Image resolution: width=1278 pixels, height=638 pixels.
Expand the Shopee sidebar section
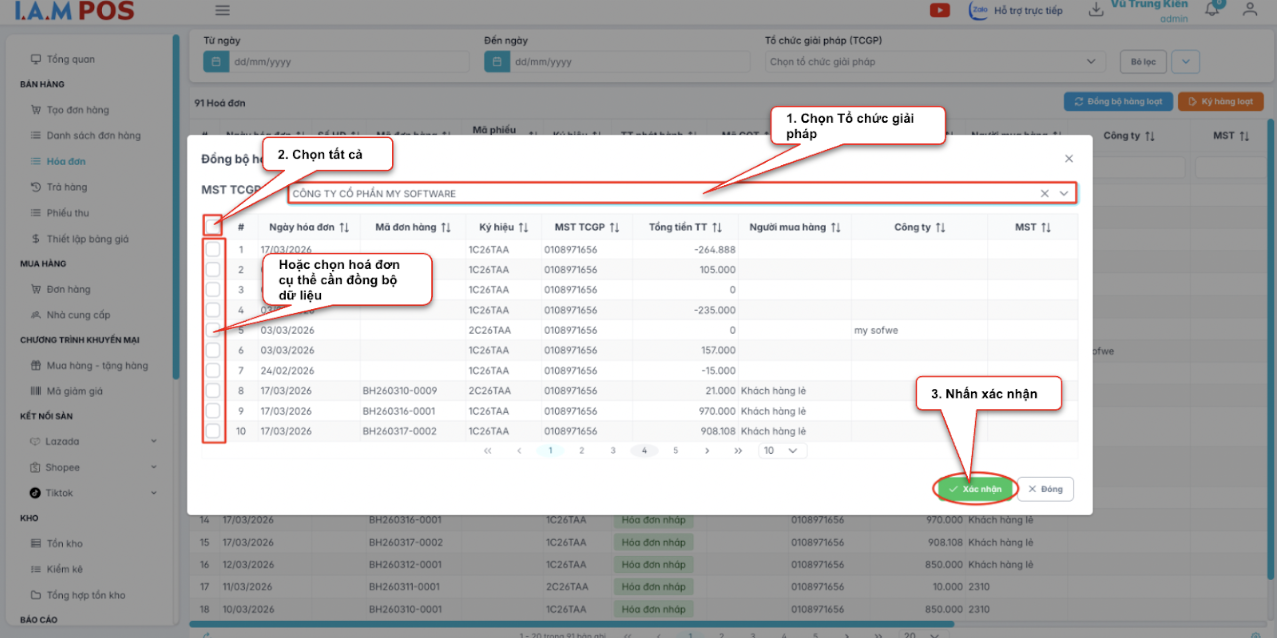pyautogui.click(x=153, y=467)
